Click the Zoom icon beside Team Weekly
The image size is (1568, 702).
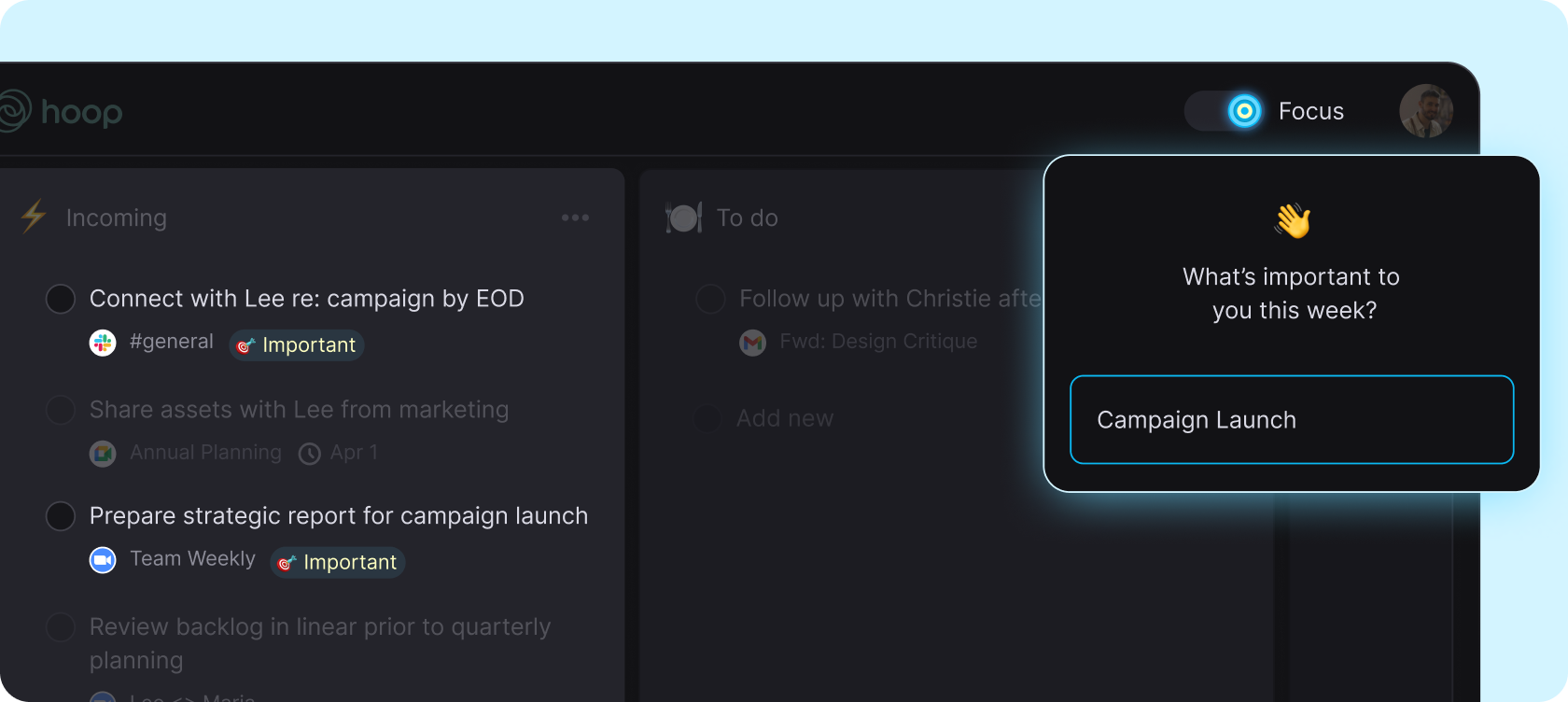103,560
